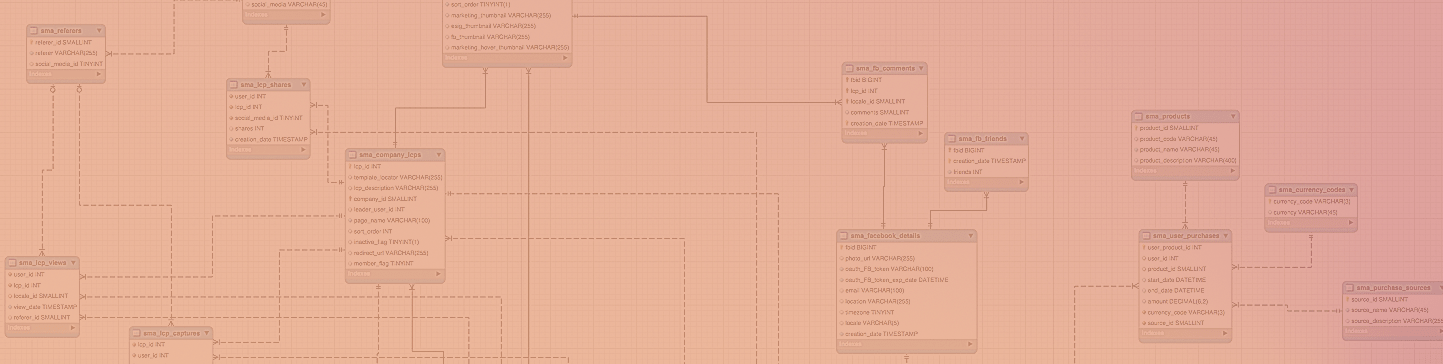
Task: Select product_name VARCHAR(45) column
Action: [1185, 149]
